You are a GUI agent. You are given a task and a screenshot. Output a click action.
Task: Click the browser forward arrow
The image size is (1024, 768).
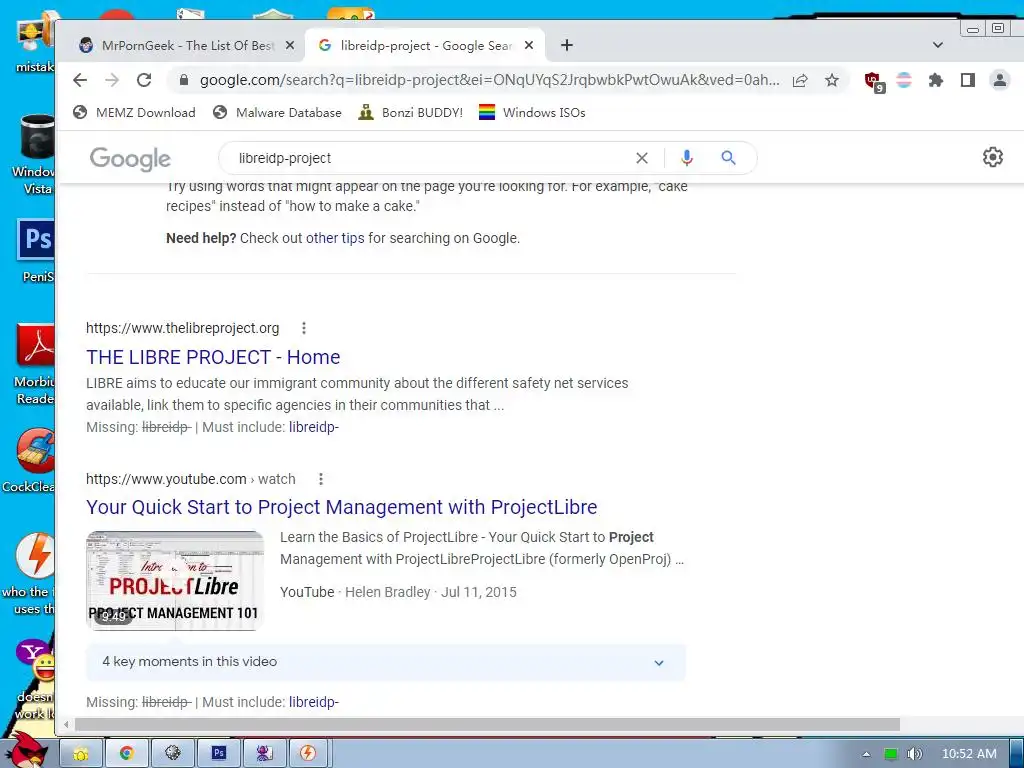pyautogui.click(x=112, y=80)
